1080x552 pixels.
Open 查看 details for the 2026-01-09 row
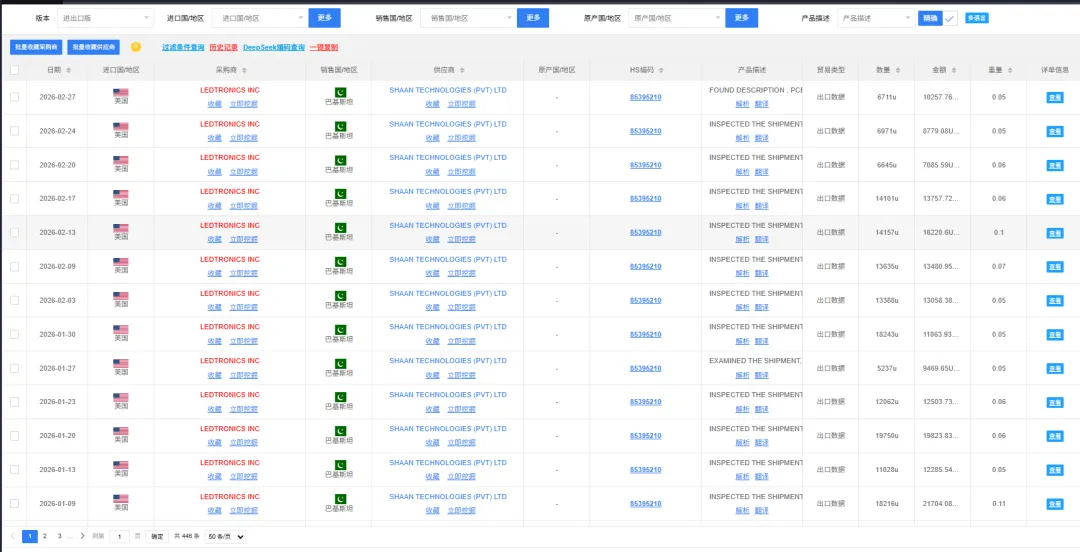point(1055,504)
